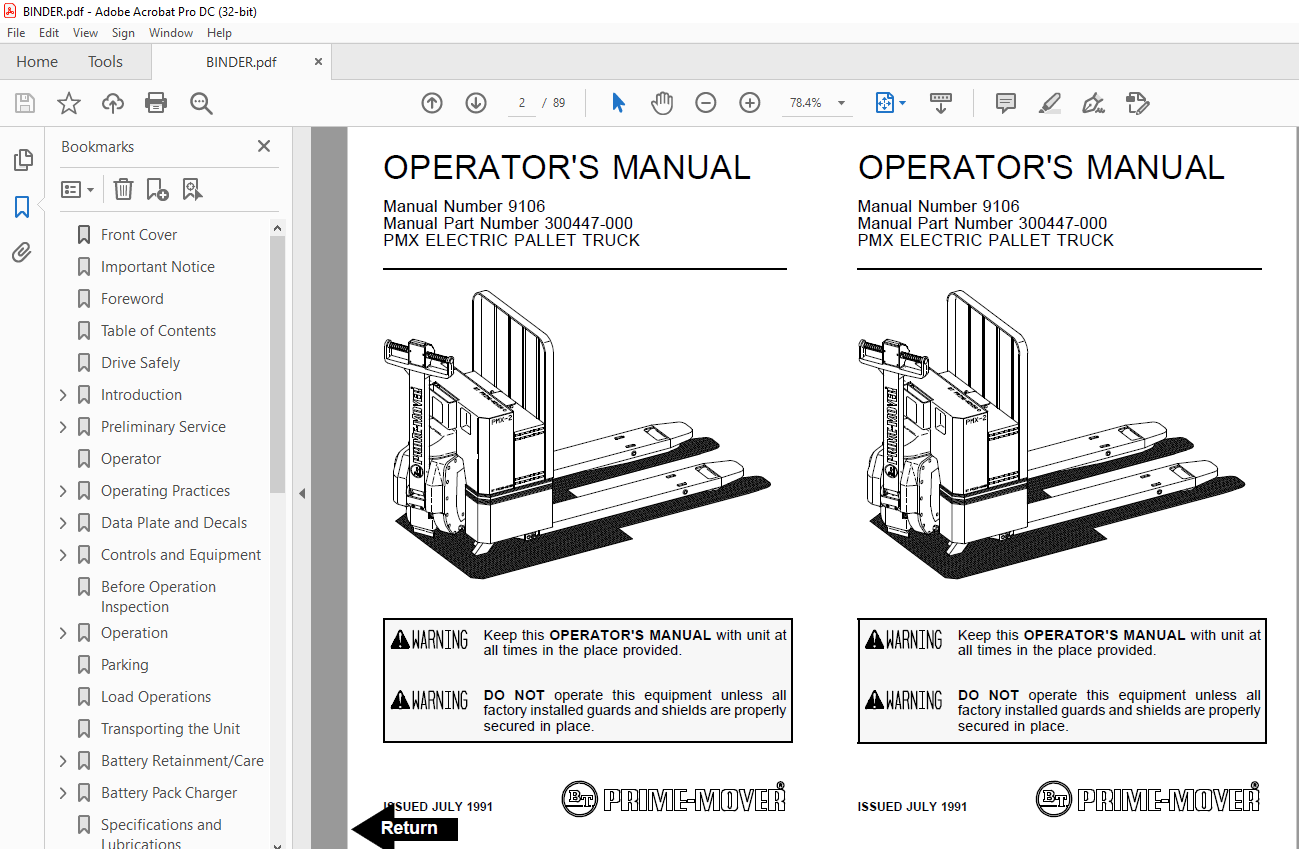Viewport: 1299px width, 849px height.
Task: Expand Battery Retainment/Care bookmark
Action: [64, 761]
